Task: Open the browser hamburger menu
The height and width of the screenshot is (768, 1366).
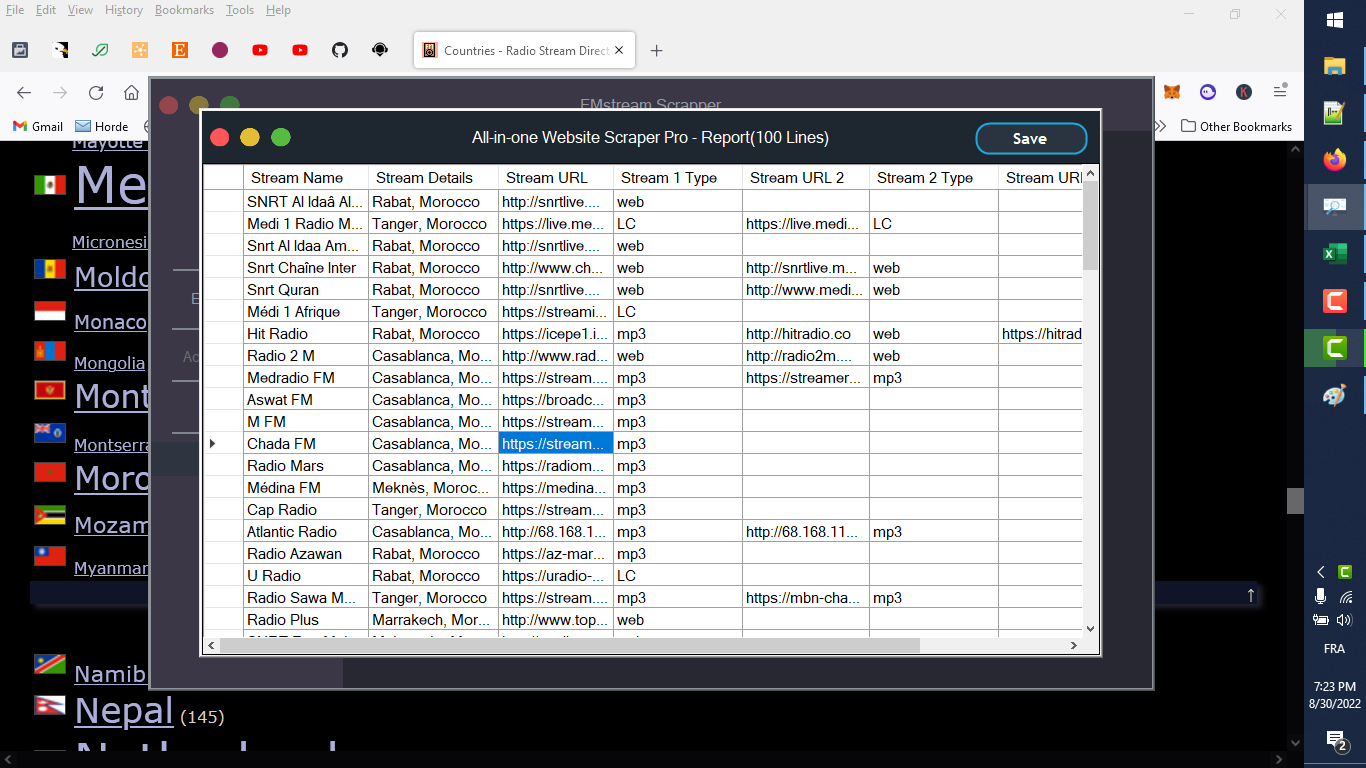Action: (1280, 92)
